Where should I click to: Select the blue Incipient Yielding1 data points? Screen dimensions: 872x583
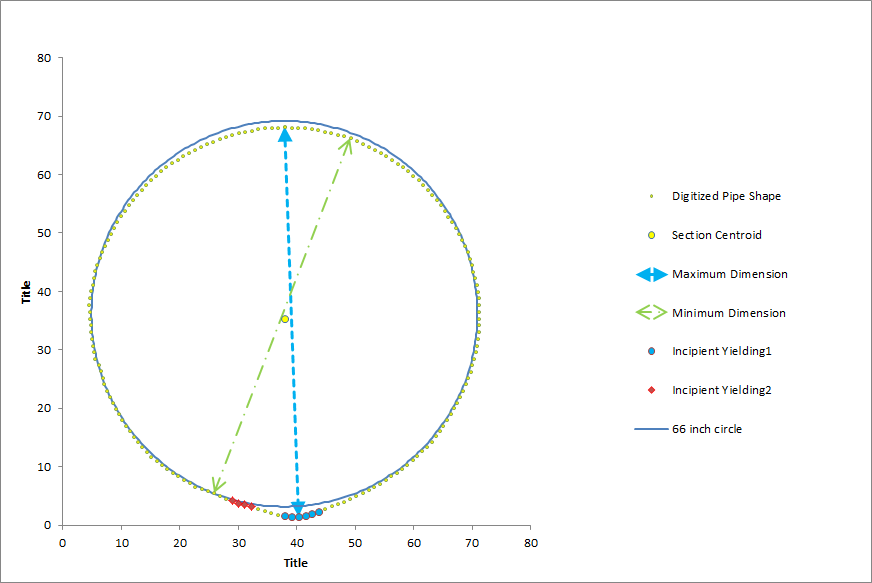point(302,515)
